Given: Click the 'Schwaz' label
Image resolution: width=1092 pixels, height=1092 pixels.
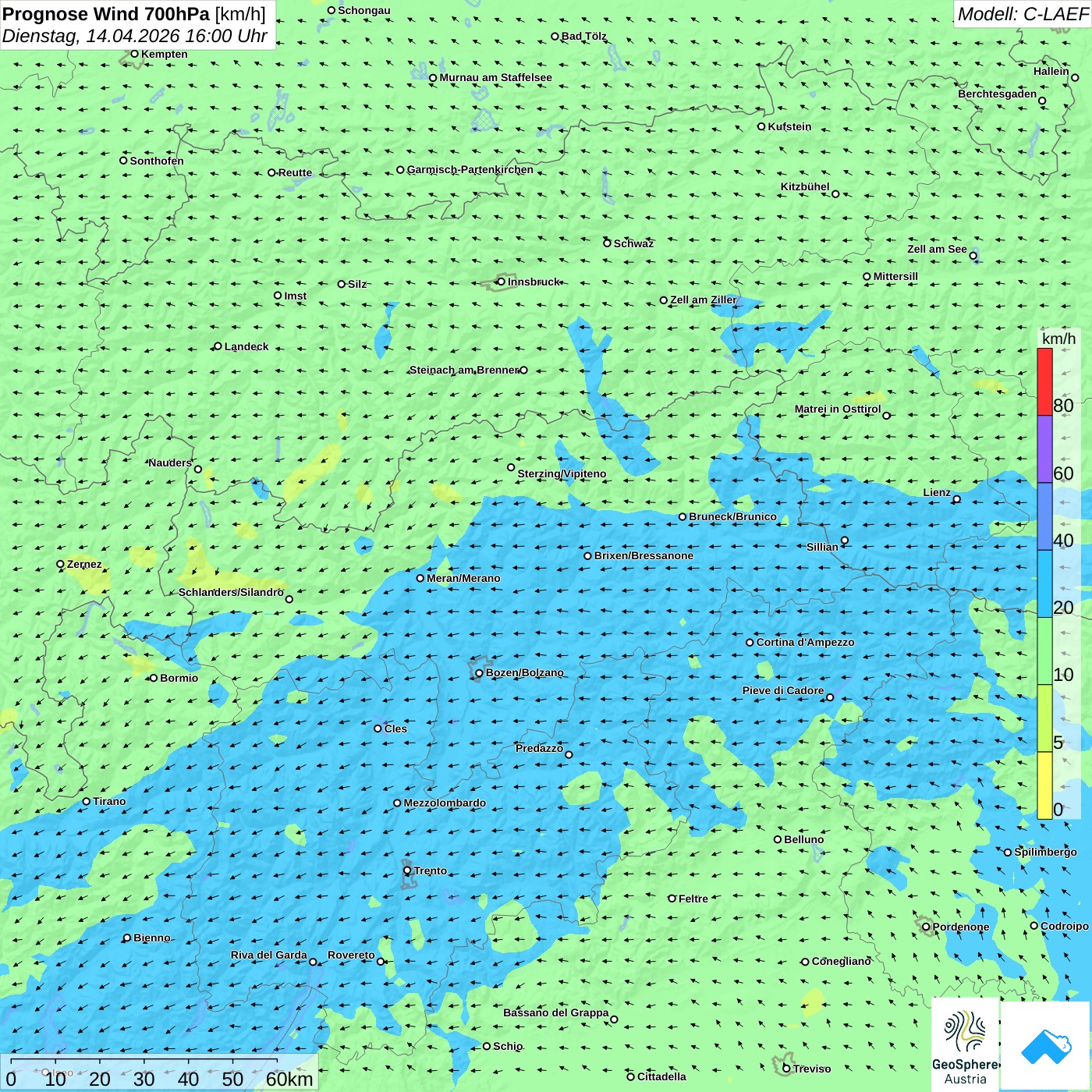Looking at the screenshot, I should (633, 243).
